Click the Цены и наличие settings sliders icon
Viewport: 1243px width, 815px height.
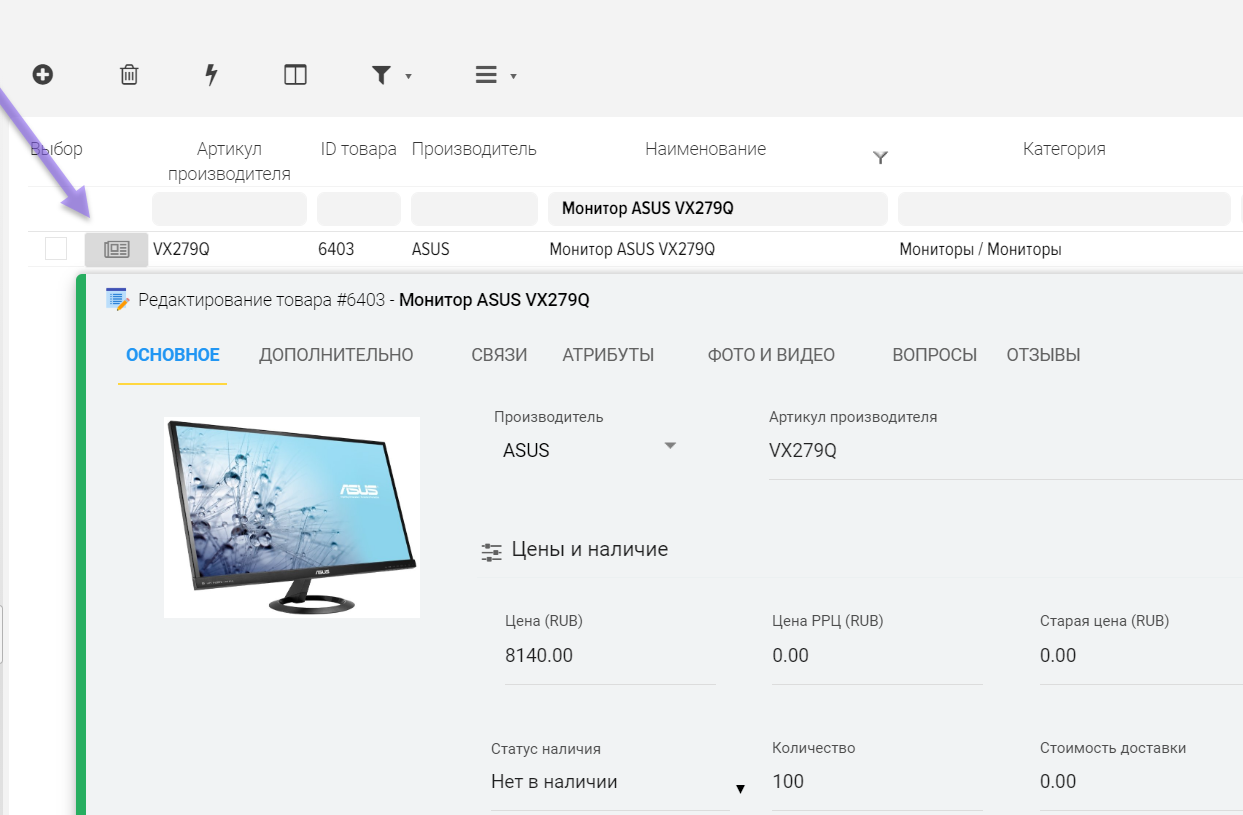pos(491,552)
